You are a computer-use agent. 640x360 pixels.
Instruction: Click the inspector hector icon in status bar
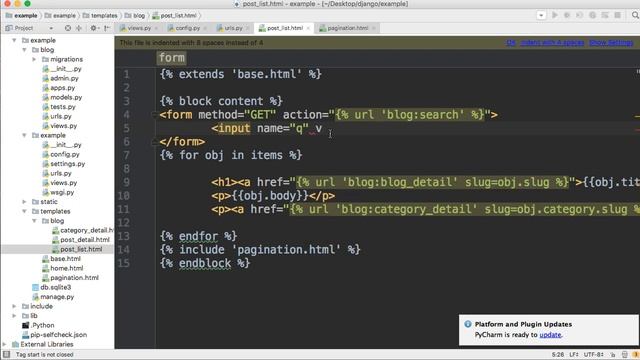click(x=624, y=354)
